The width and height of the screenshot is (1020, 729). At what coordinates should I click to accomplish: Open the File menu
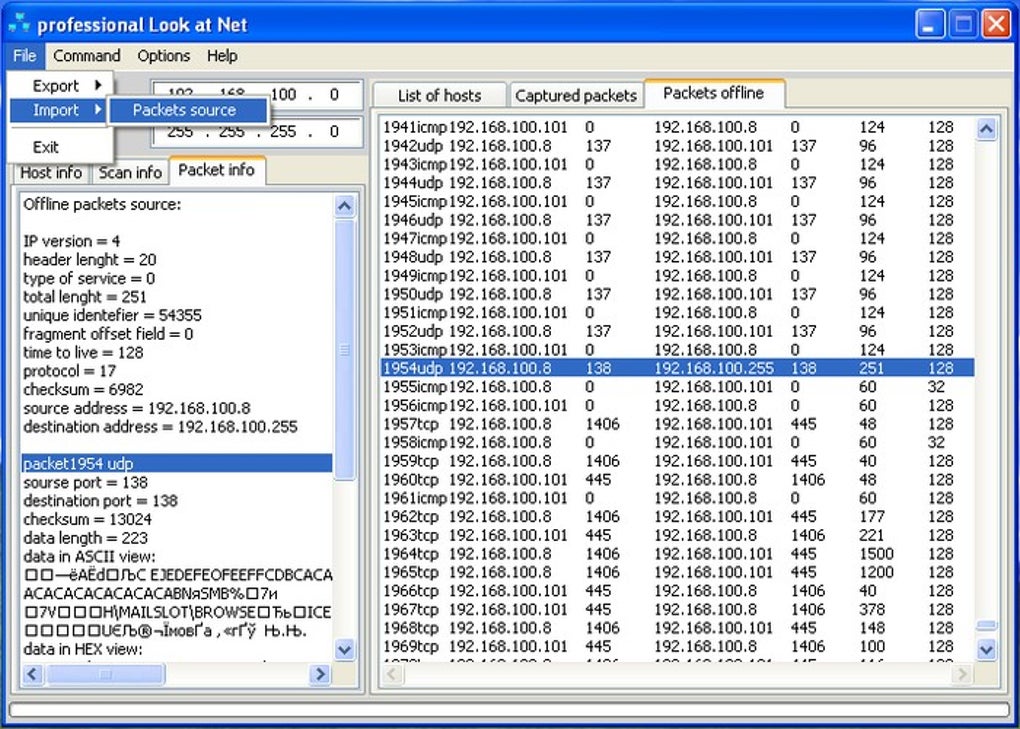click(x=23, y=56)
